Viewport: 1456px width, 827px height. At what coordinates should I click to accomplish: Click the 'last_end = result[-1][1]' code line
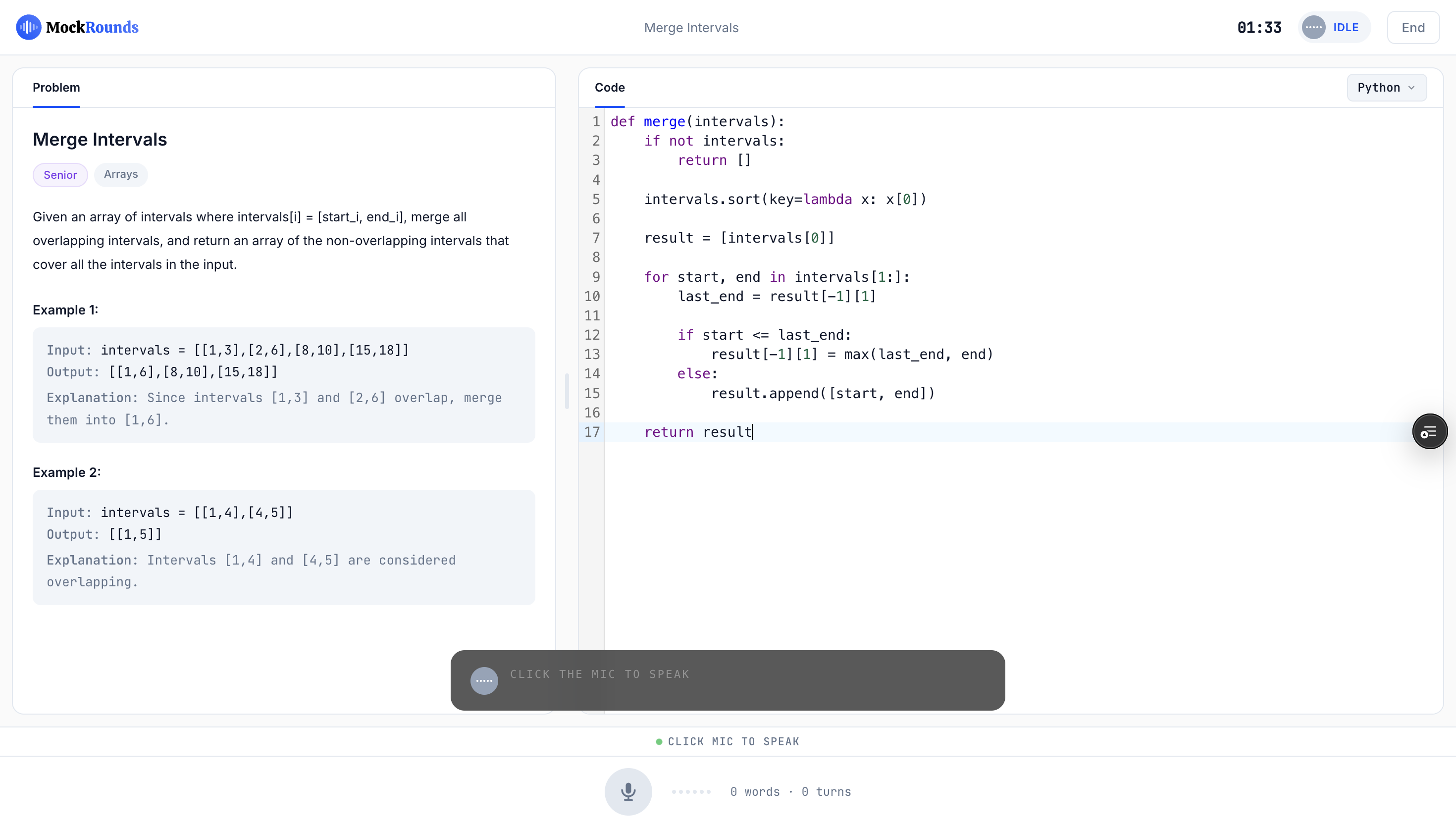[x=777, y=297]
